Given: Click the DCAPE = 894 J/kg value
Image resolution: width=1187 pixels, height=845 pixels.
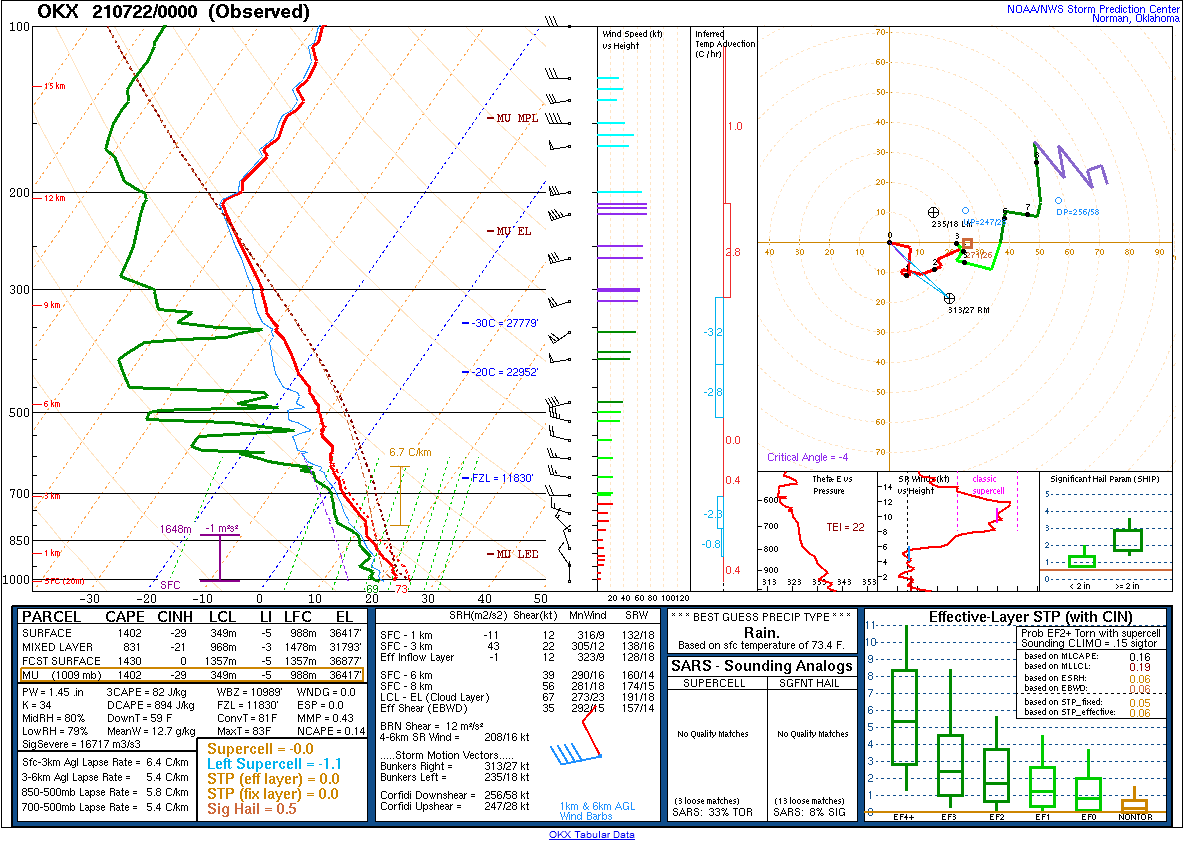Looking at the screenshot, I should point(151,705).
